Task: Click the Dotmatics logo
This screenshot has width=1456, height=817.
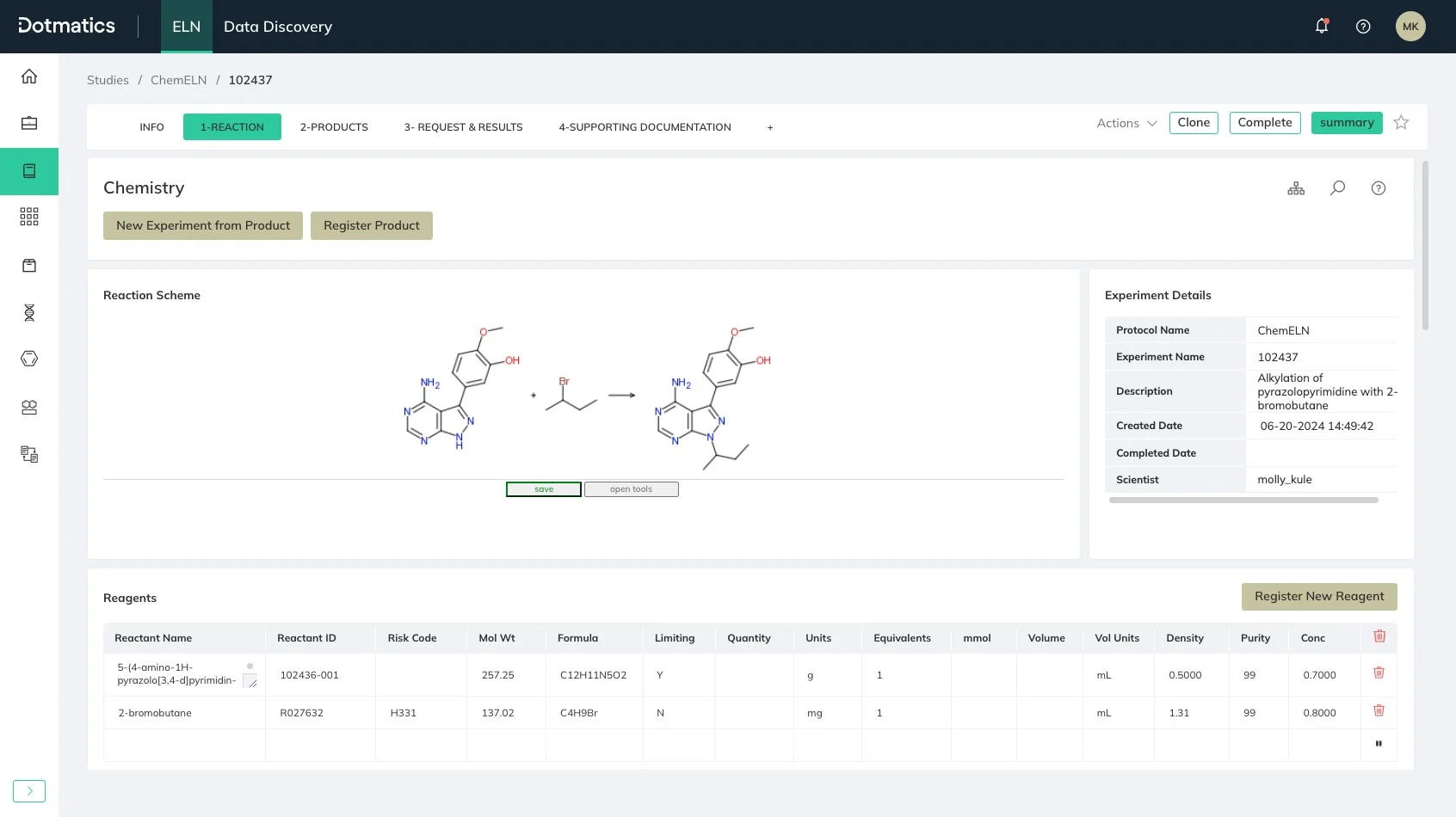Action: 66,26
